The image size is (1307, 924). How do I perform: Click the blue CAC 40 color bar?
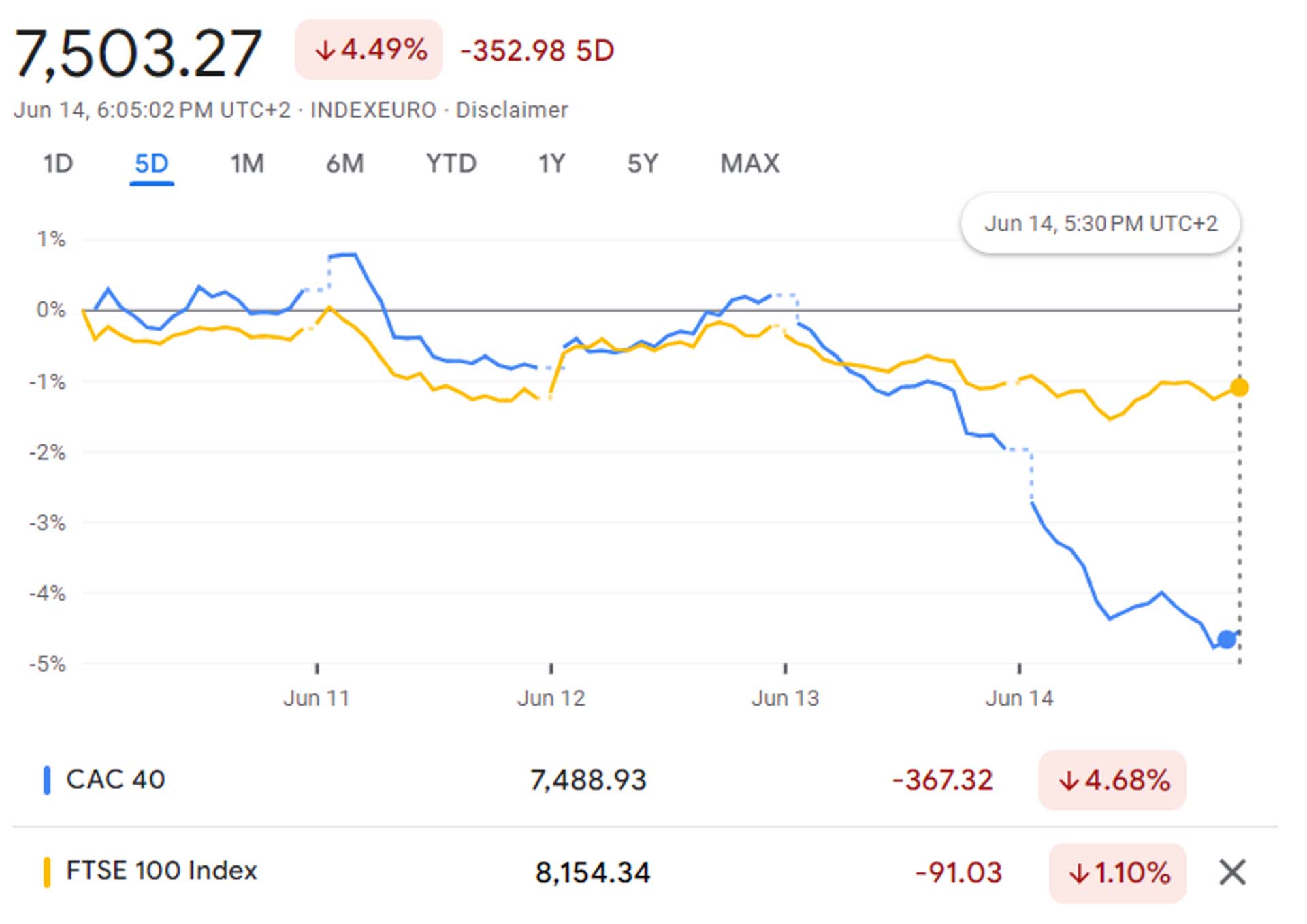(x=47, y=780)
